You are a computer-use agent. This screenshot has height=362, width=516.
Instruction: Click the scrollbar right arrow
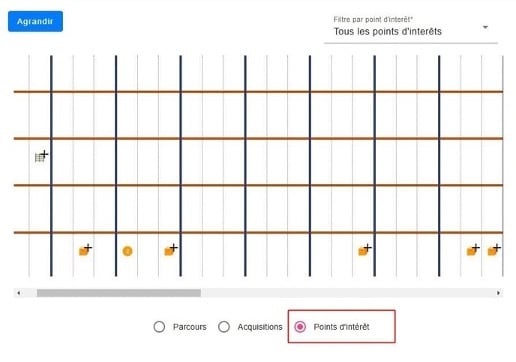point(498,293)
